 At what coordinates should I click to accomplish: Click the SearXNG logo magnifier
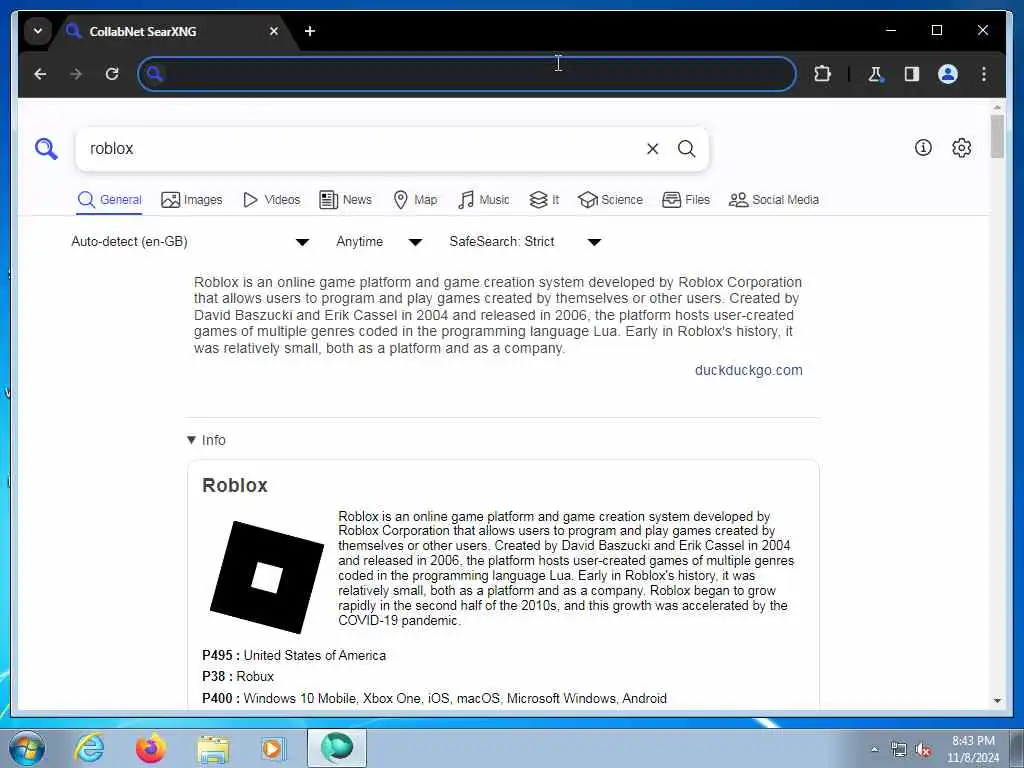46,149
